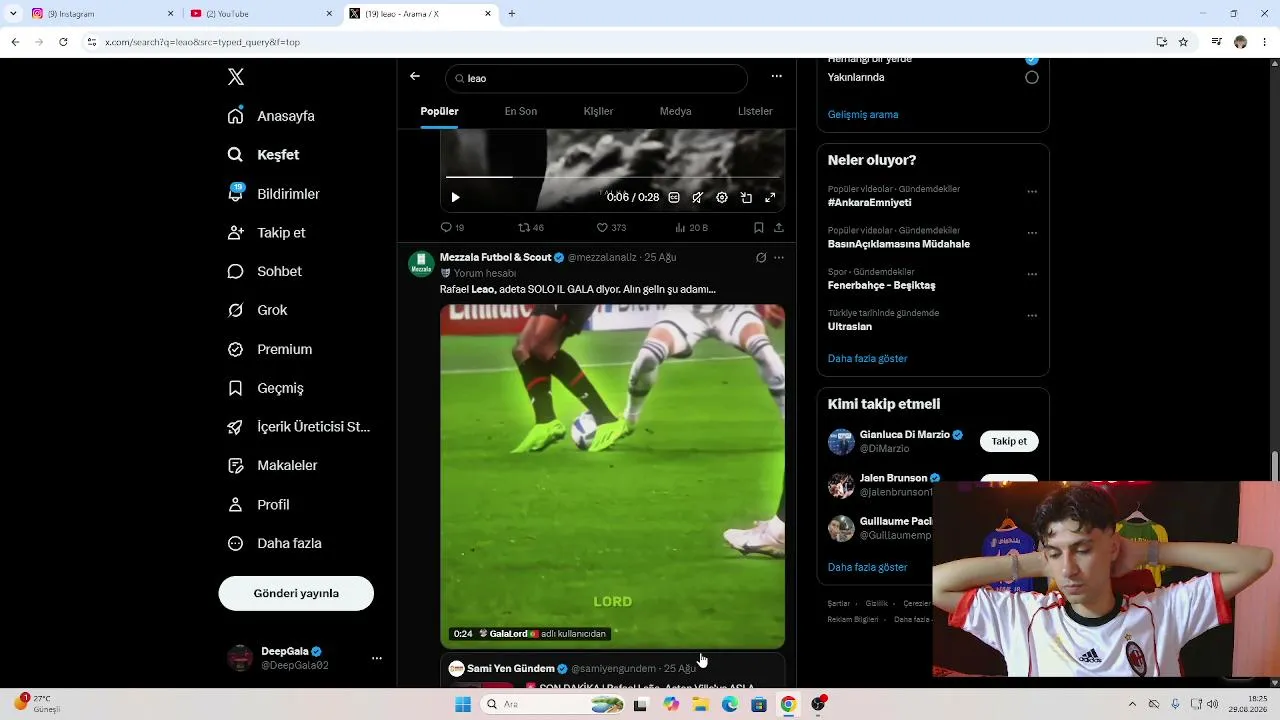Click the X logo in the sidebar
Image resolution: width=1280 pixels, height=720 pixels.
tap(236, 77)
